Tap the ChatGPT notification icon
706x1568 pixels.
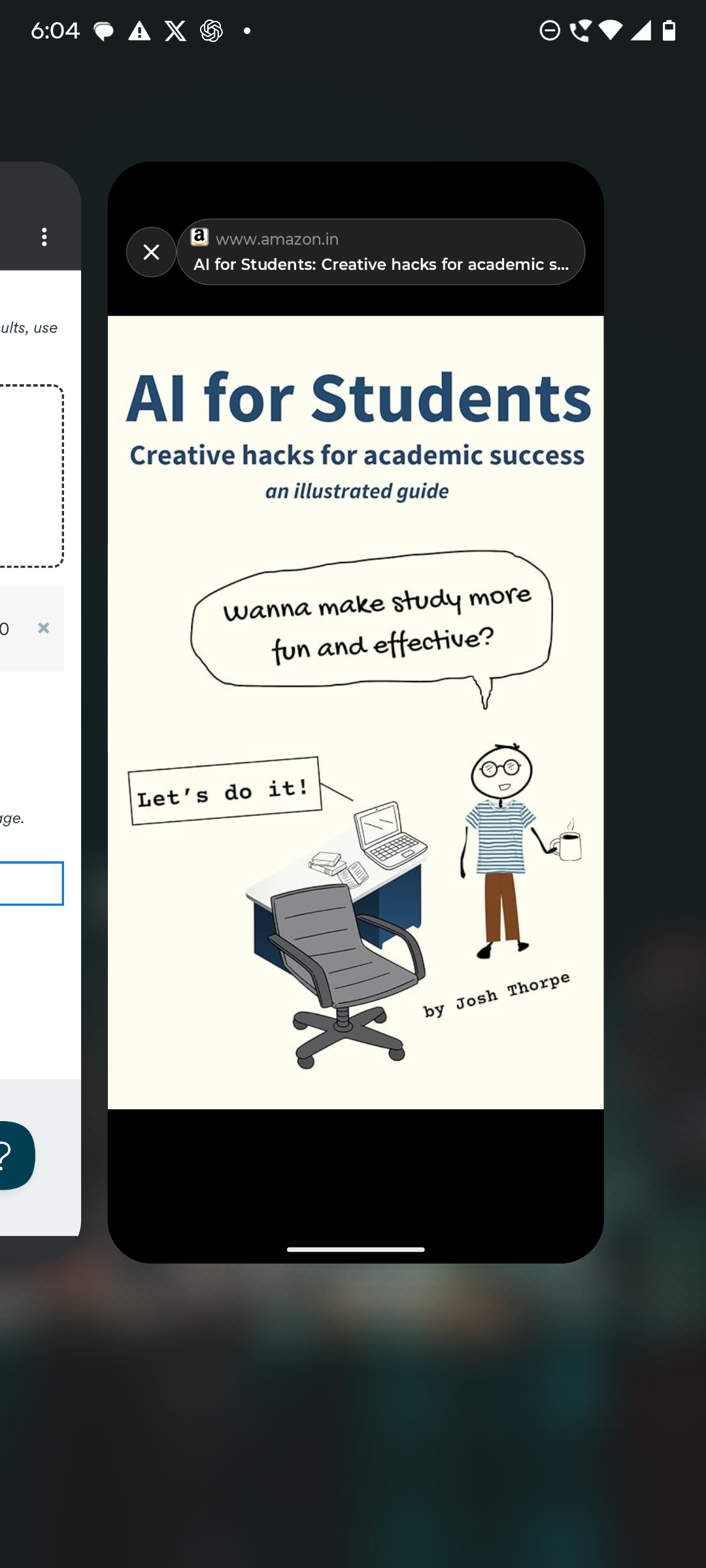tap(211, 31)
